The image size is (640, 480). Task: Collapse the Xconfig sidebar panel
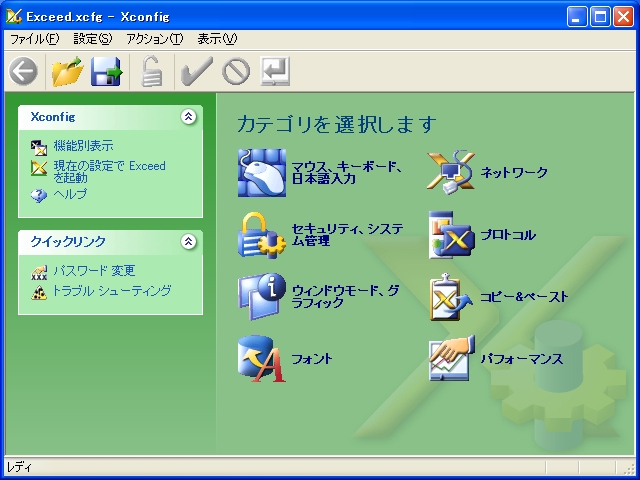pos(188,117)
